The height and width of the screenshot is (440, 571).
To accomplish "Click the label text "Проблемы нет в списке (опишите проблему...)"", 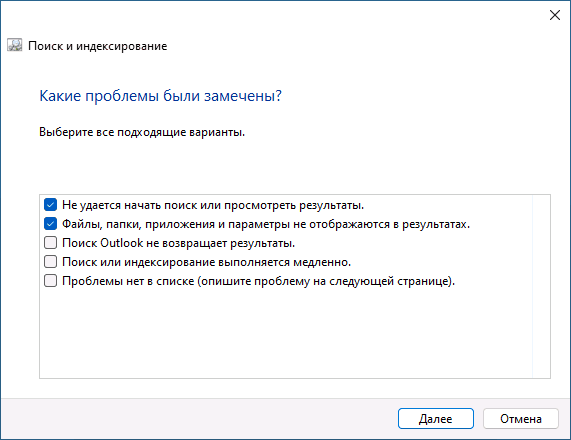I will (259, 281).
